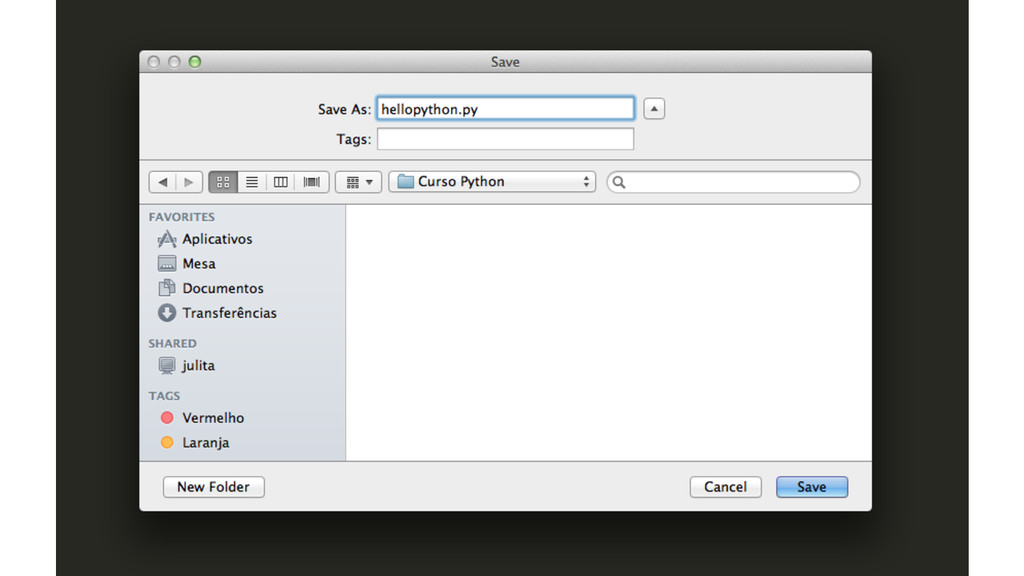Go forward with the right arrow button
The image size is (1024, 576).
189,182
